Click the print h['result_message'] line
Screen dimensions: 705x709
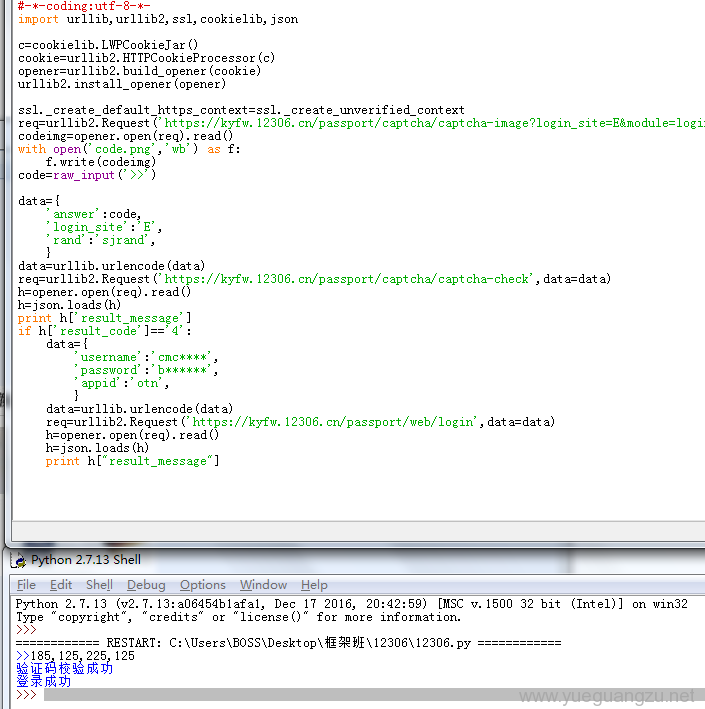pos(105,318)
